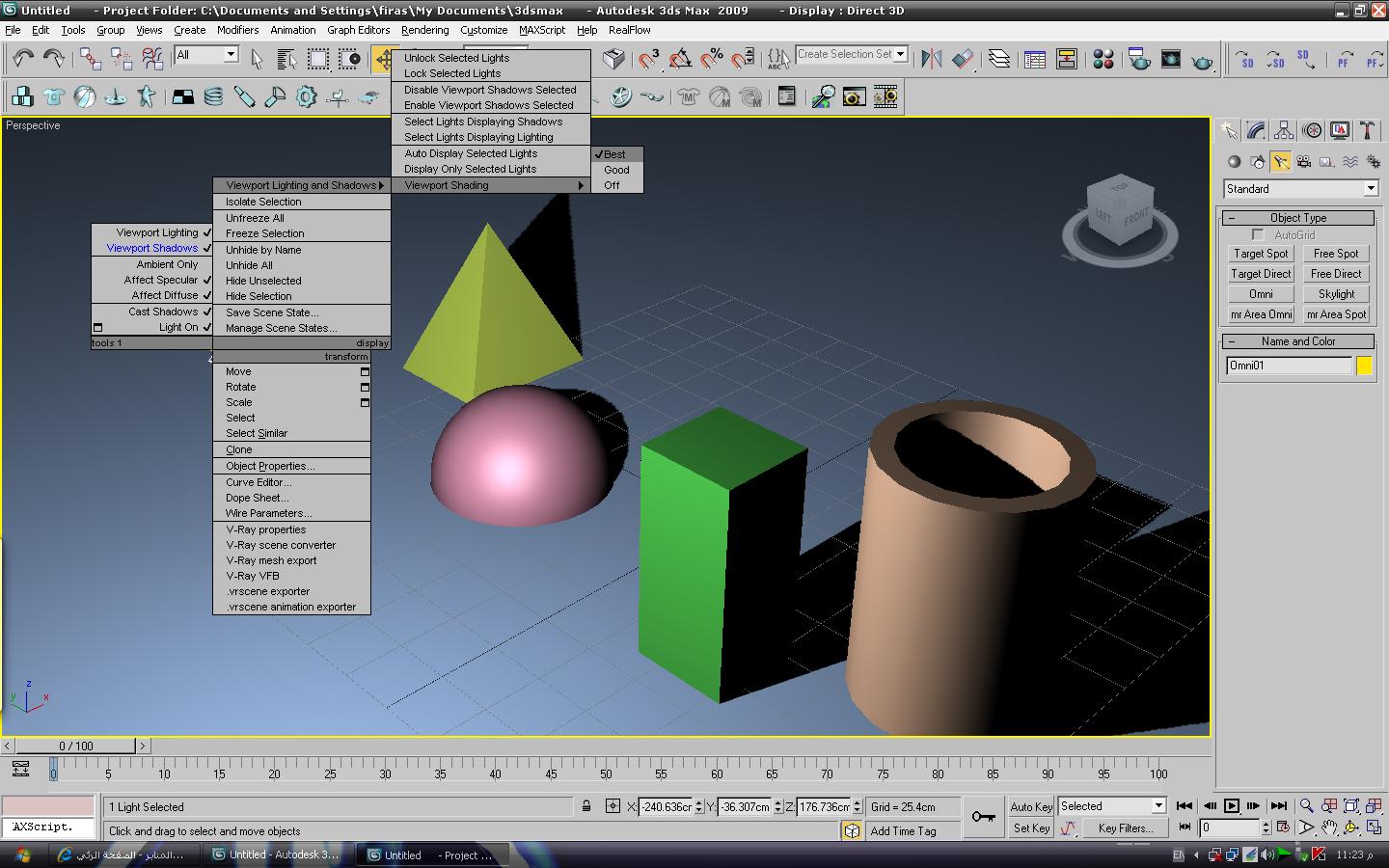This screenshot has height=868, width=1389.
Task: Collapse the Name and Color rollout
Action: click(1297, 341)
